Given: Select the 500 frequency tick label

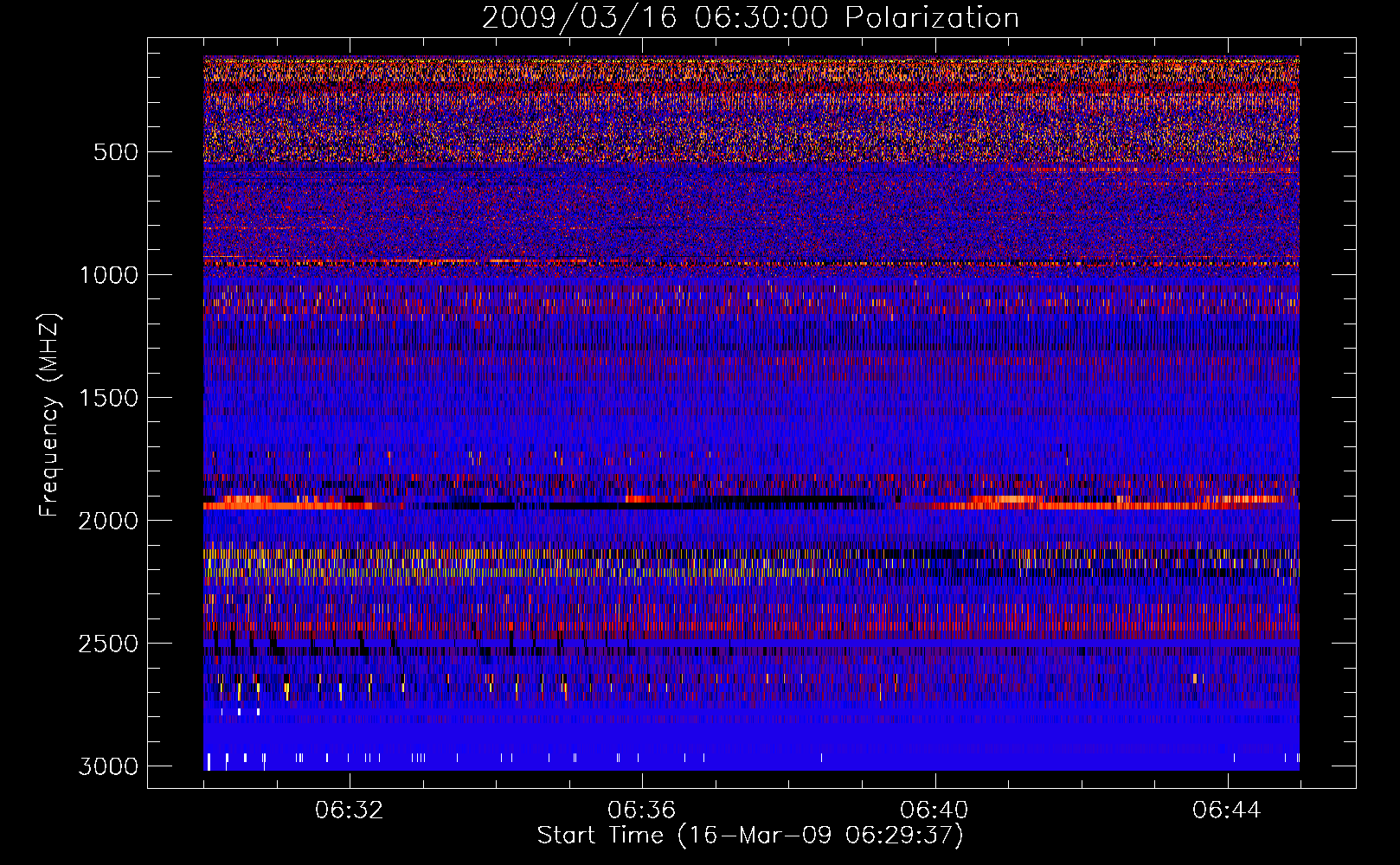Looking at the screenshot, I should click(115, 152).
